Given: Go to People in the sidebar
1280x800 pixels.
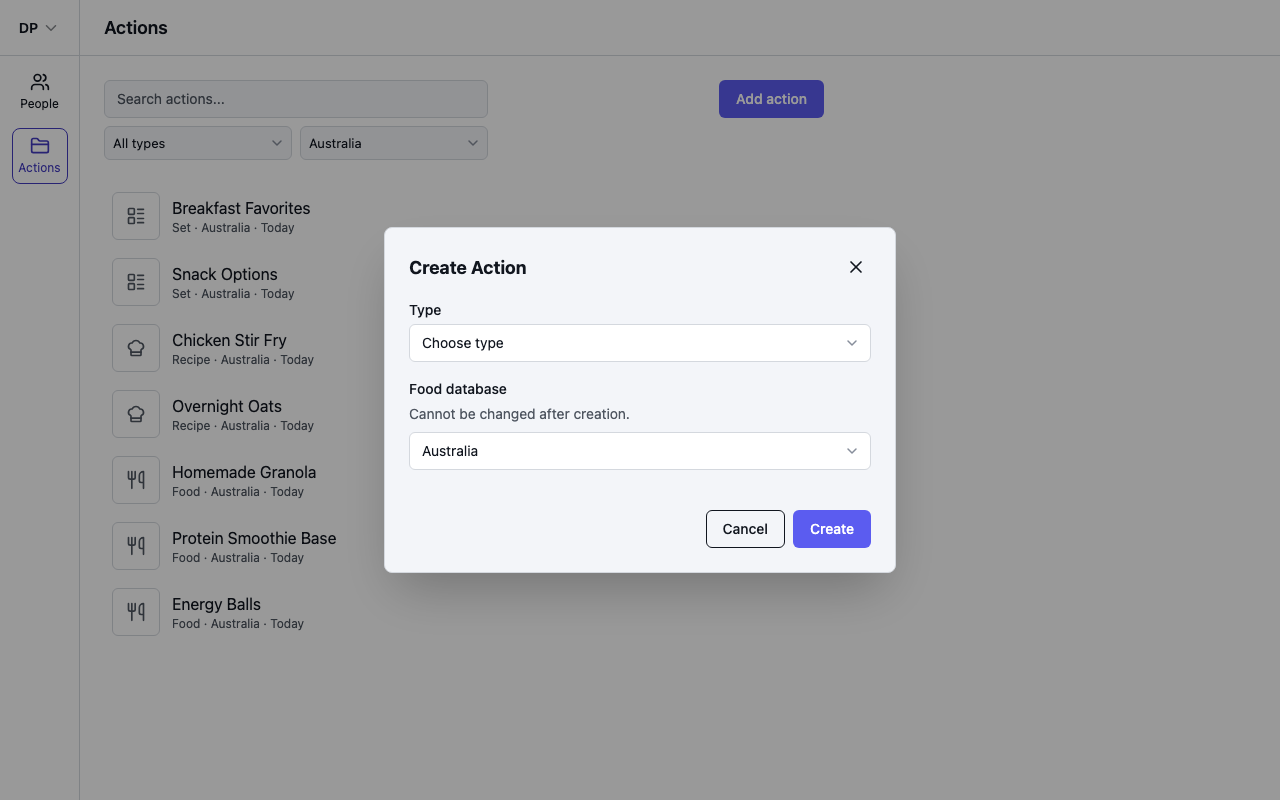Looking at the screenshot, I should point(40,91).
